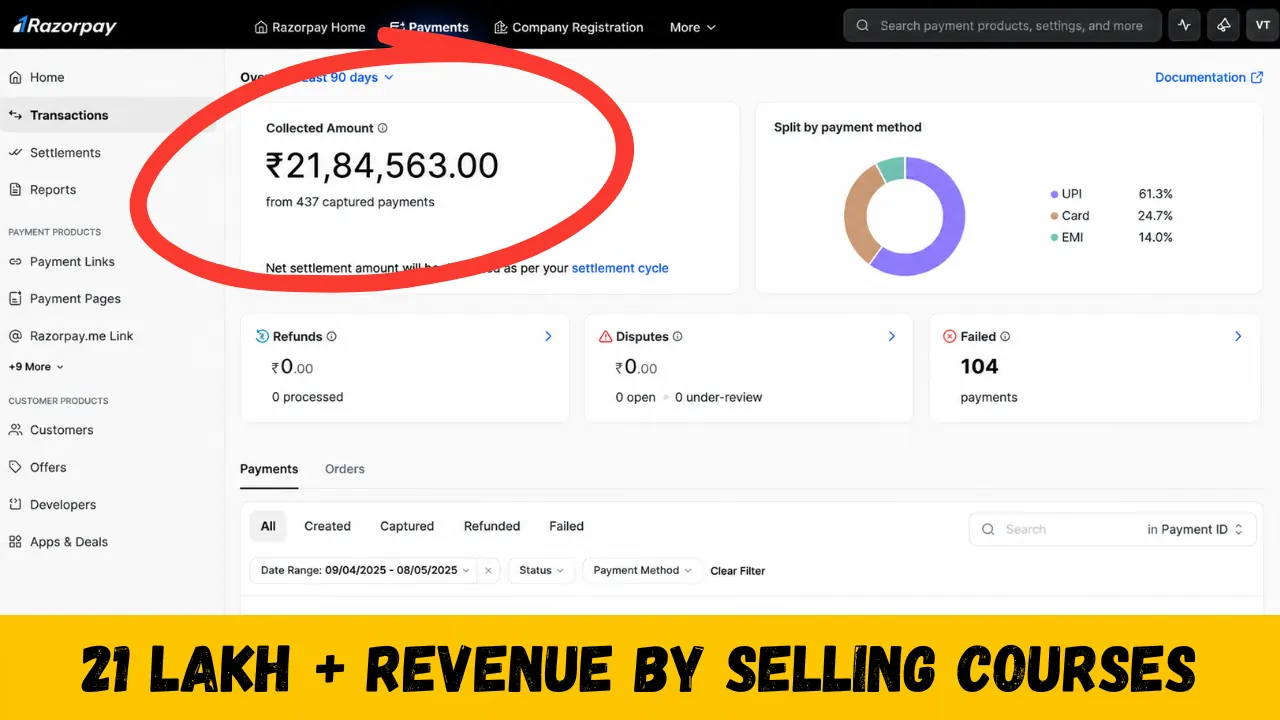Viewport: 1280px width, 720px height.
Task: Switch to the Orders tab
Action: (345, 469)
